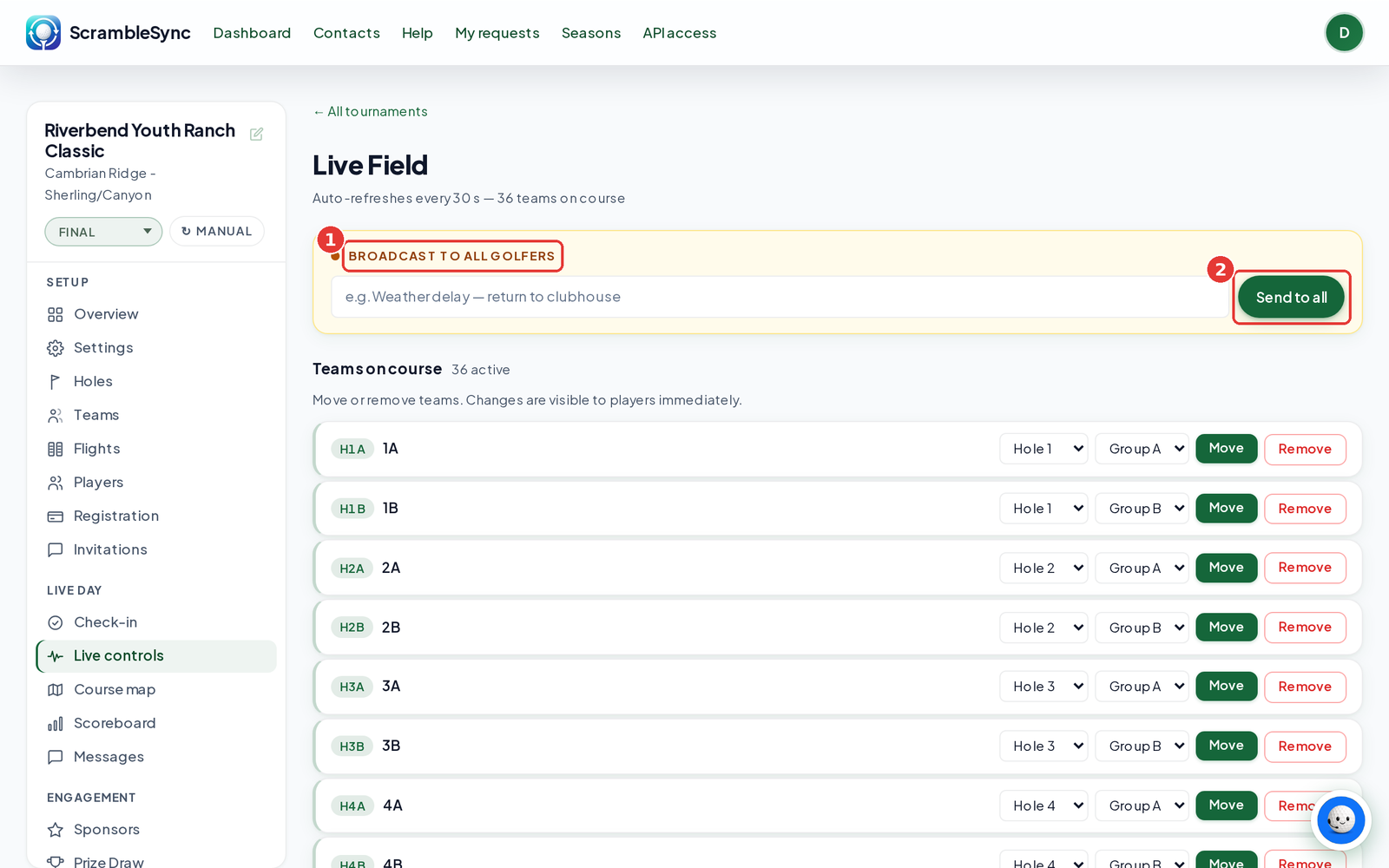Click Remove for team 2A

click(1305, 568)
